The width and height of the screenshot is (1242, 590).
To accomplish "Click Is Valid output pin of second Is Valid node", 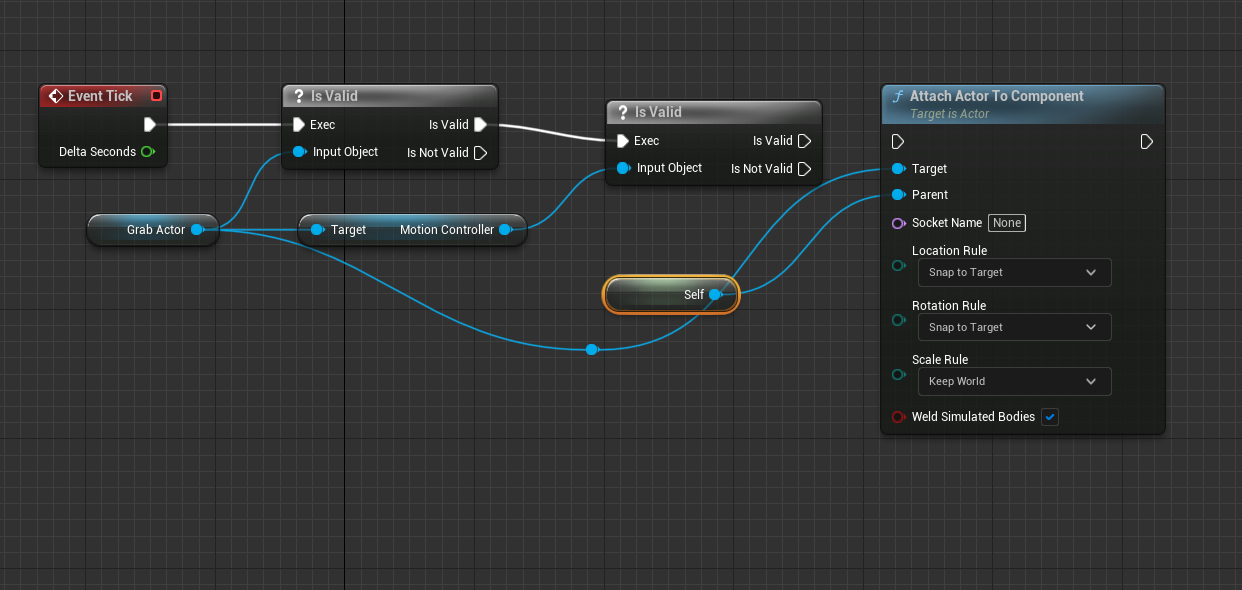I will [804, 141].
